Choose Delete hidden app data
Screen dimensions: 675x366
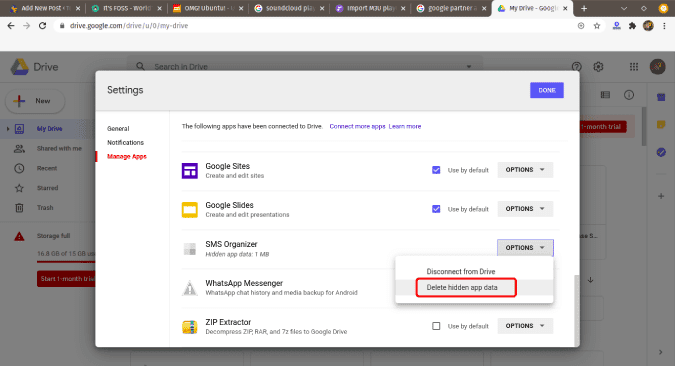click(x=462, y=287)
